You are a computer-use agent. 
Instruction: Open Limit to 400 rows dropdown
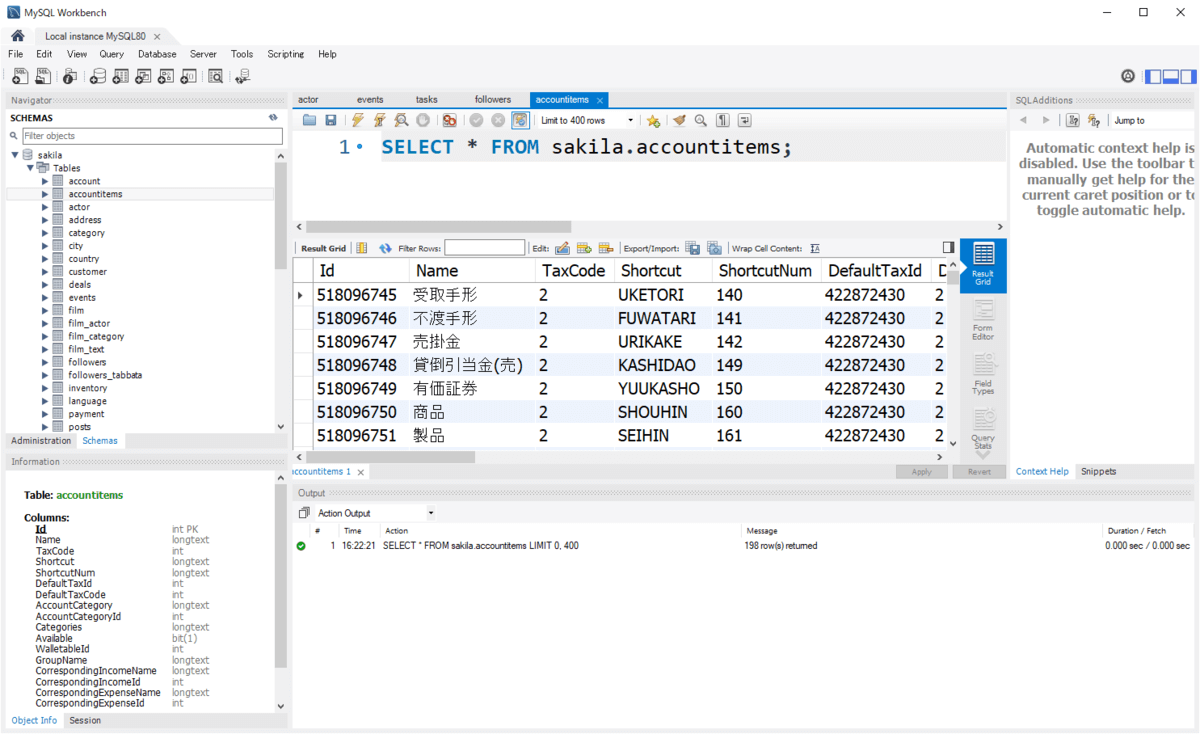(587, 120)
